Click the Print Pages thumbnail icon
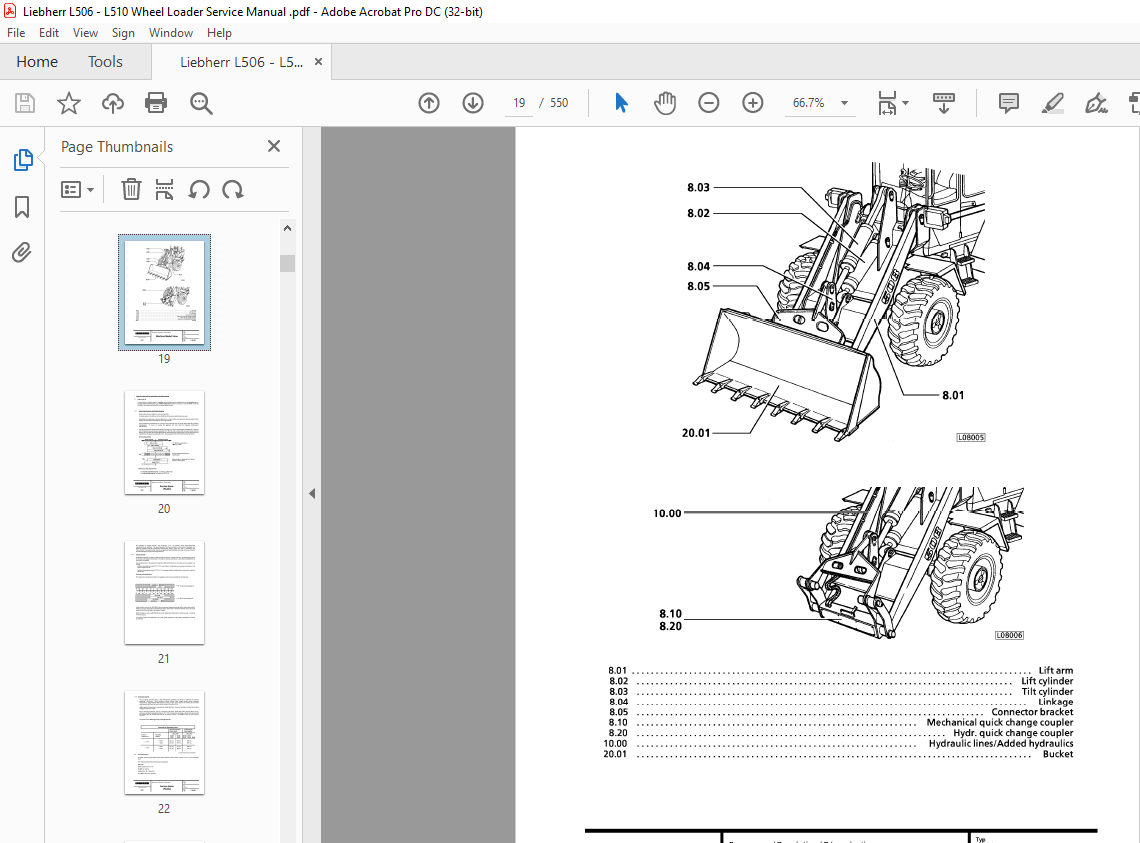Screen dimensions: 1140x843 pos(164,190)
